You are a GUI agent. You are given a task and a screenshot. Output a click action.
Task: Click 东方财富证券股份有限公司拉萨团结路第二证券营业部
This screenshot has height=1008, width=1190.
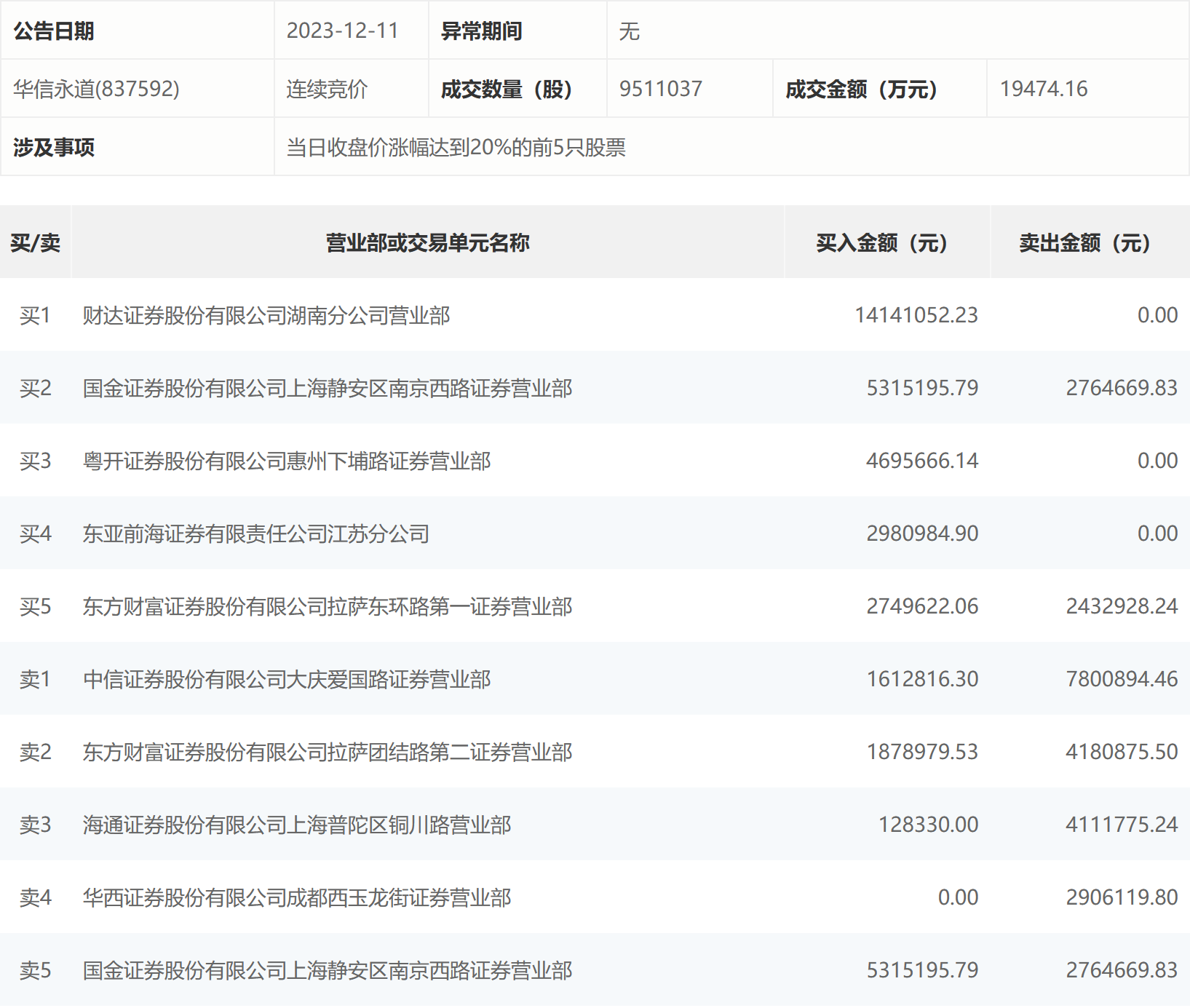tap(328, 752)
